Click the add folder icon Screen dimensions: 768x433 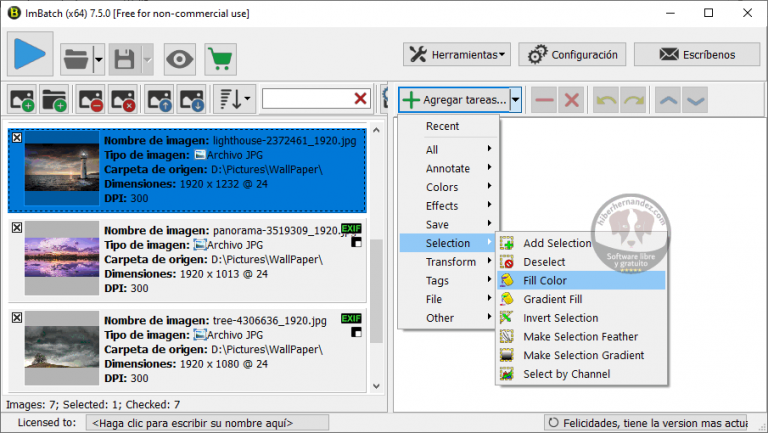click(55, 99)
